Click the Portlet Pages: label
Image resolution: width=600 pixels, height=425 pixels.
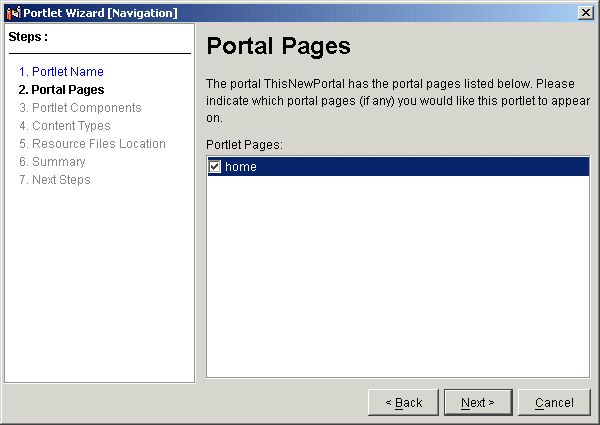point(244,145)
